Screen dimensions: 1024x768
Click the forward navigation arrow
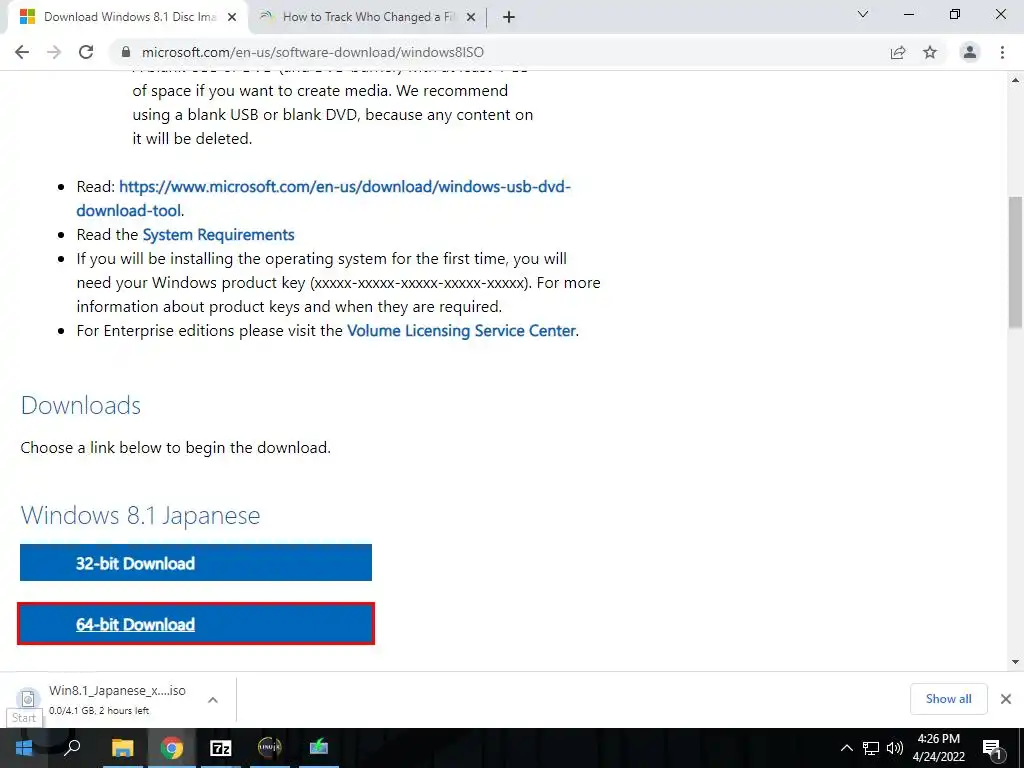click(54, 52)
